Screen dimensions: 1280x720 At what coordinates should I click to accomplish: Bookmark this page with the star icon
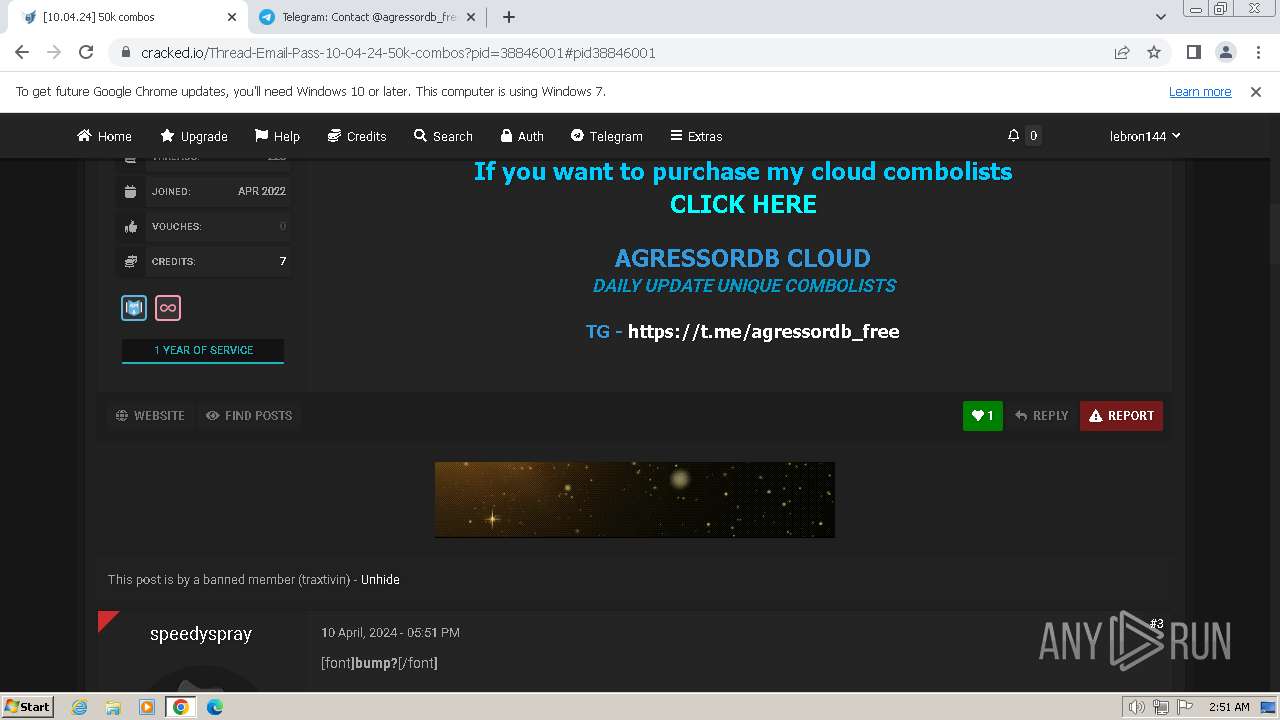coord(1154,52)
